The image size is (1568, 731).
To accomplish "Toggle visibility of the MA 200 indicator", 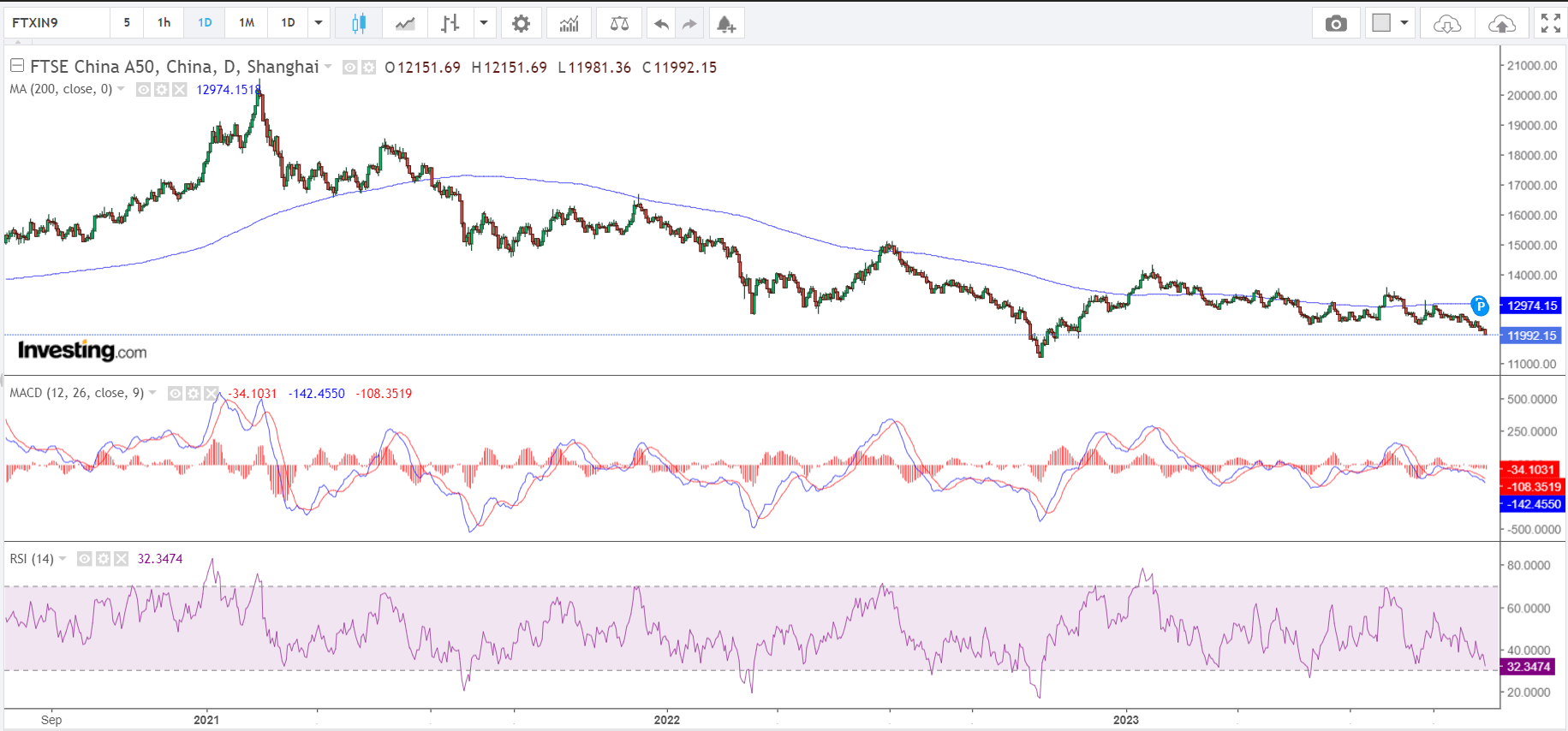I will pos(144,89).
